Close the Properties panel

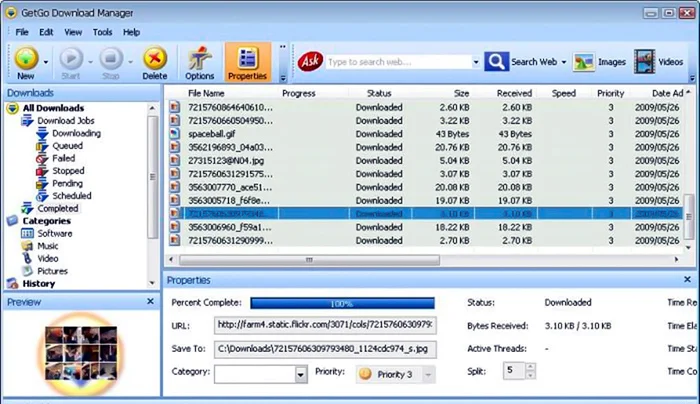688,279
